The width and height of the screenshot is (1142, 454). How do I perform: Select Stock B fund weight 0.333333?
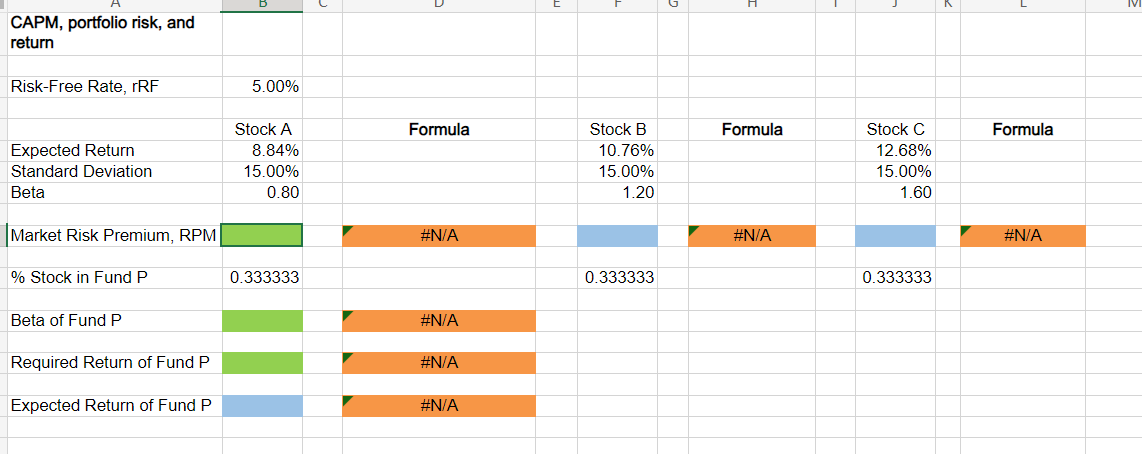(618, 278)
